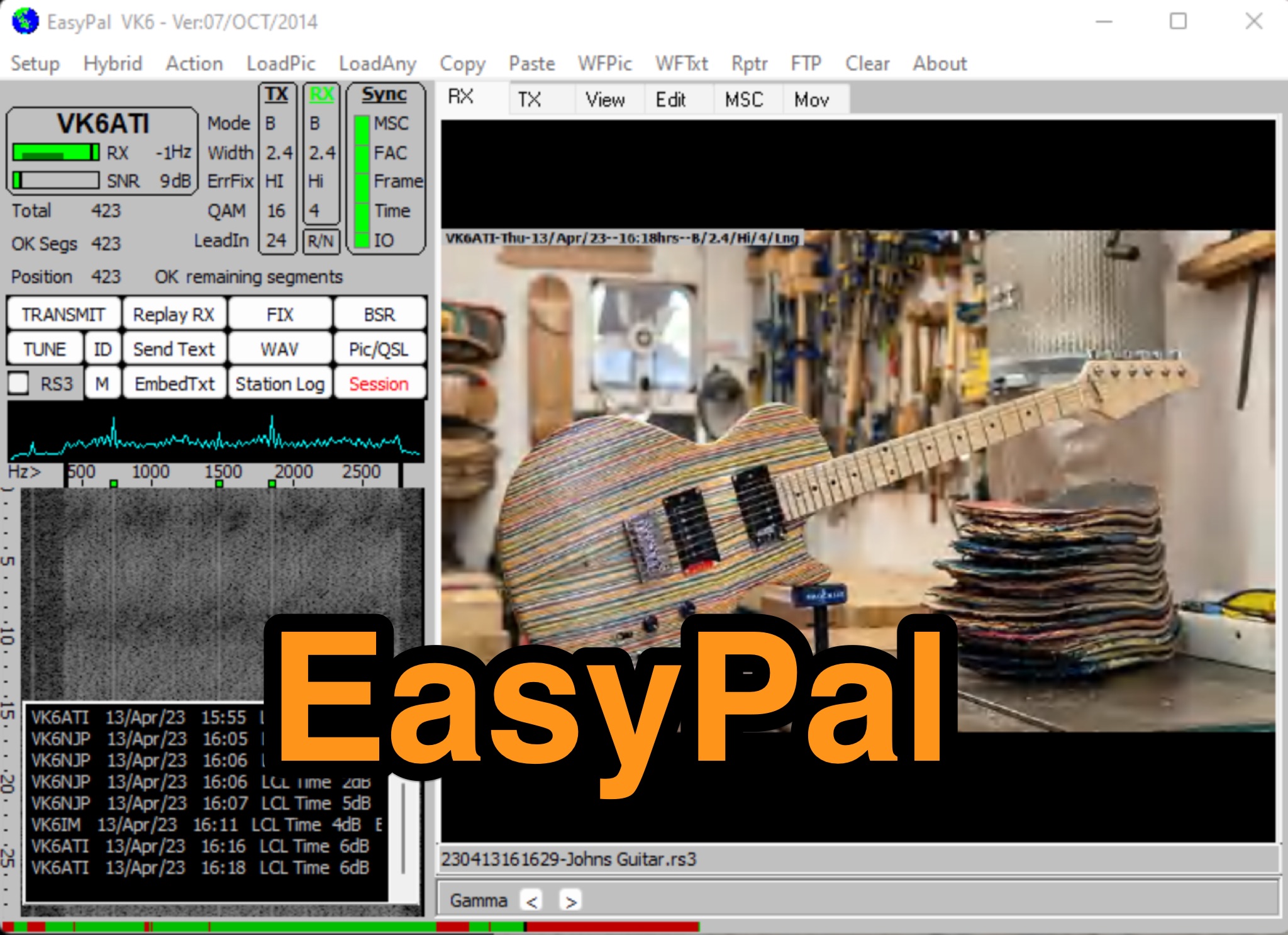Click LoadPic in the menu bar

[281, 64]
